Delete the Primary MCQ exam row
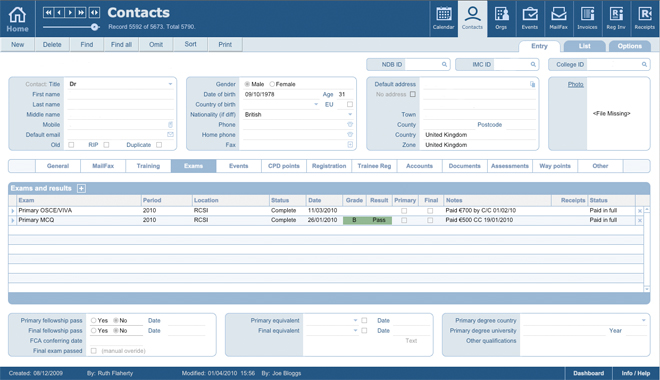The width and height of the screenshot is (660, 380). pyautogui.click(x=640, y=221)
